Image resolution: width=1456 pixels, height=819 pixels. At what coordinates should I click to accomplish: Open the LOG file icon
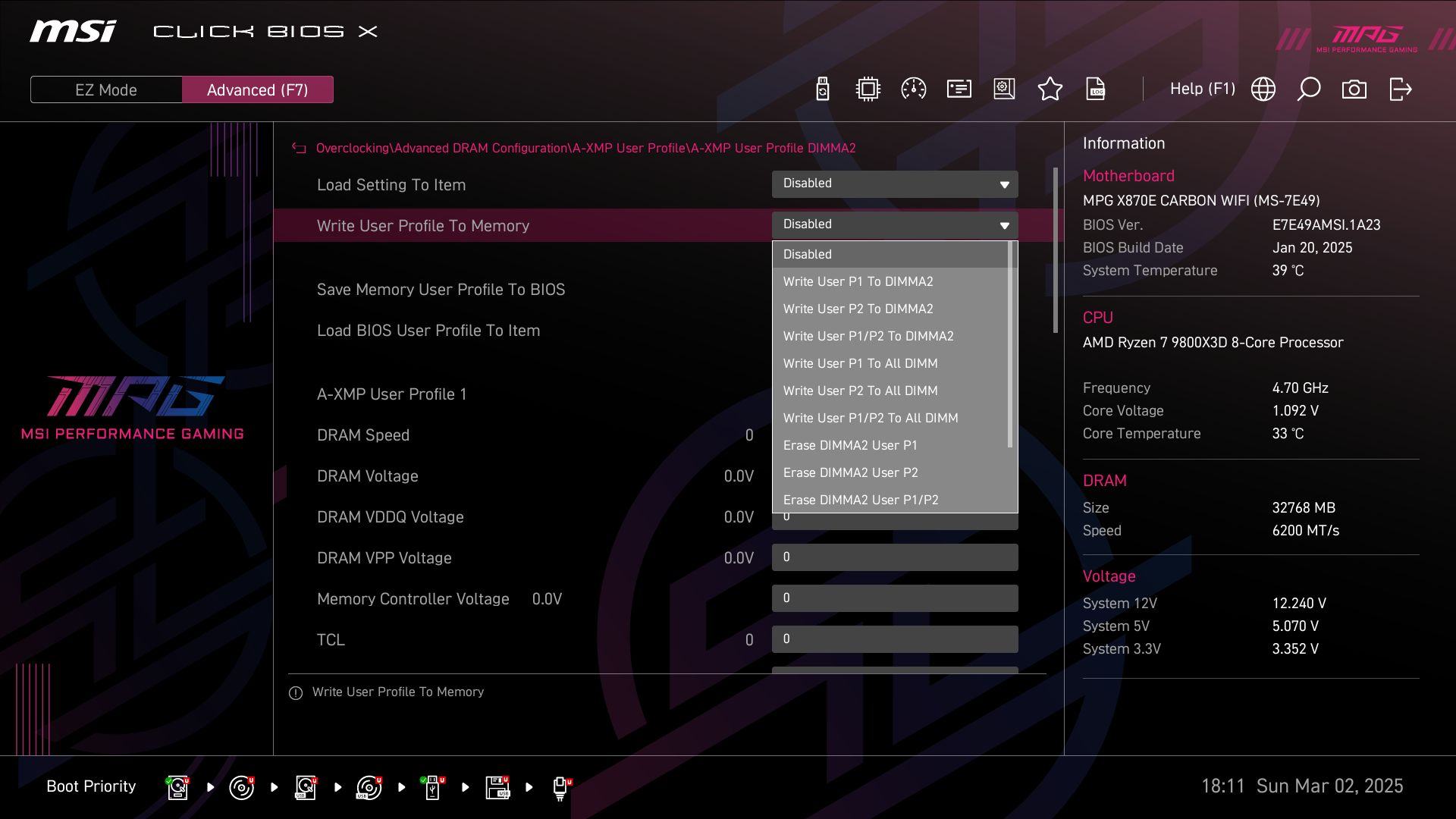(1095, 89)
